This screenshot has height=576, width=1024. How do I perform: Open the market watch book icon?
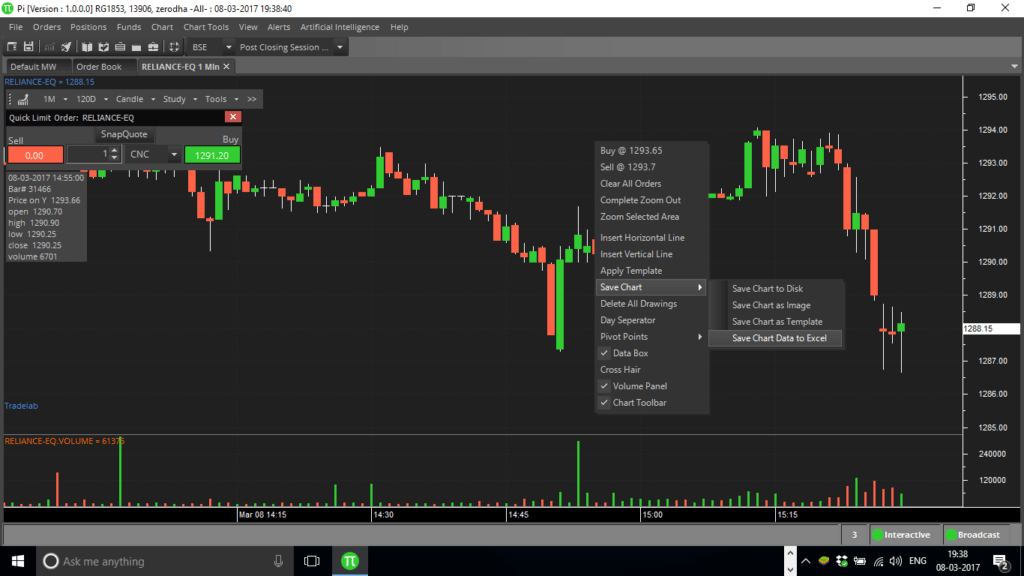87,46
